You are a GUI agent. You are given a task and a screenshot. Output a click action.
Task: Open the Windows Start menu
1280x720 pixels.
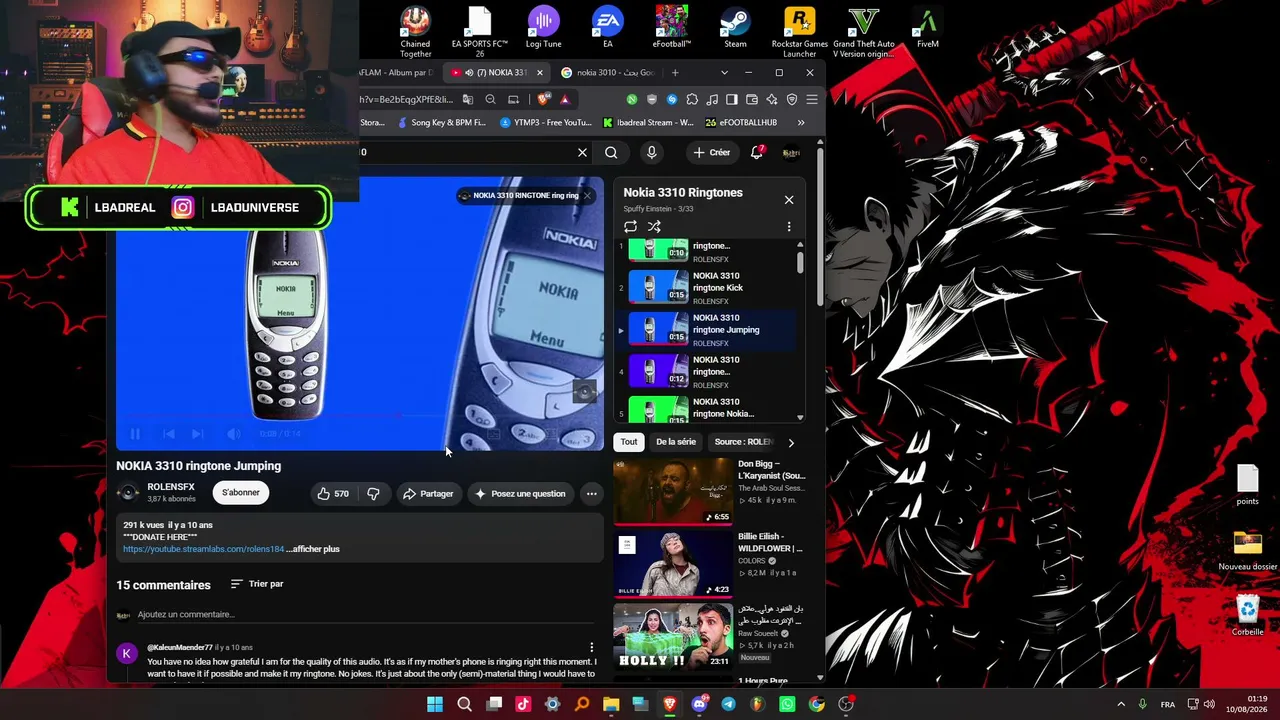pos(435,704)
